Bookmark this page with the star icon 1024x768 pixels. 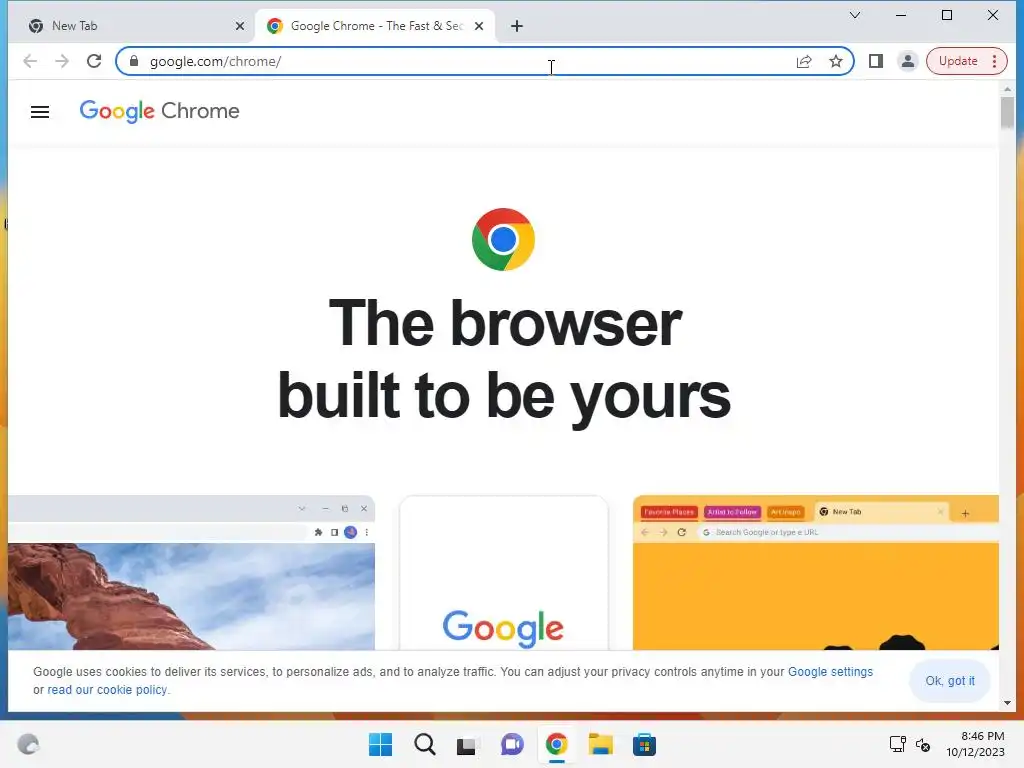coord(835,61)
